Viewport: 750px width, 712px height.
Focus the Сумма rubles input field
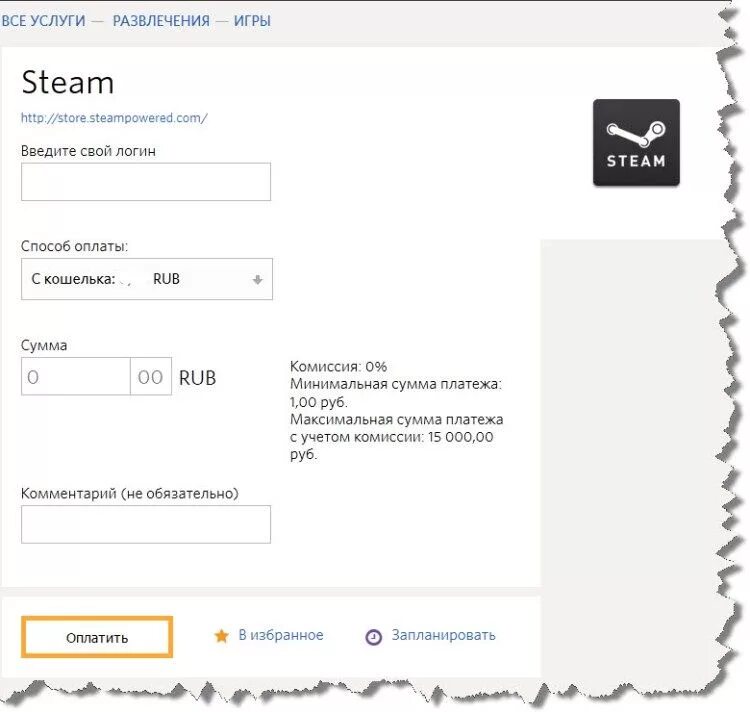tap(76, 376)
